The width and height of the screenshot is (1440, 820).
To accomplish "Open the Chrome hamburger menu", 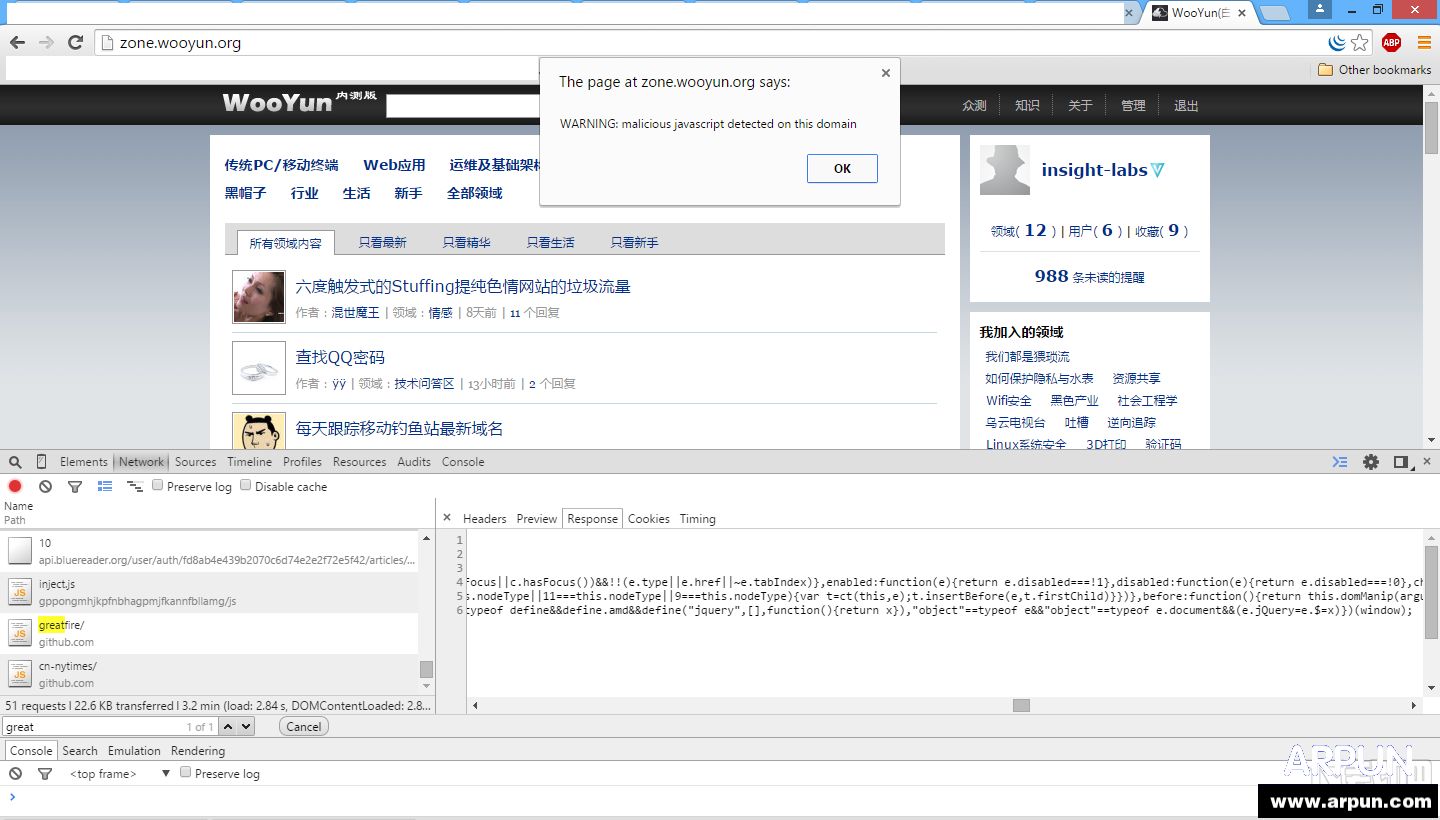I will (x=1424, y=42).
